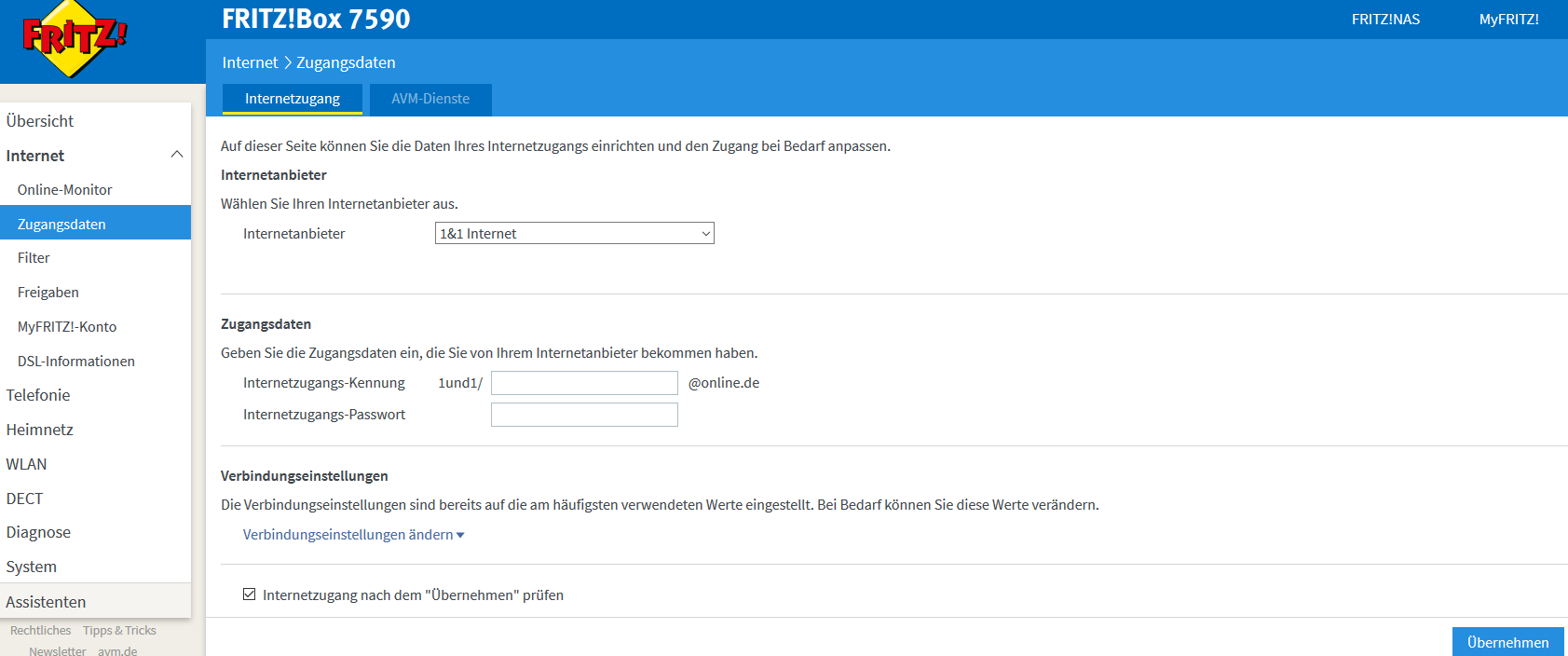Click the Rechtliches footer link

[x=40, y=631]
